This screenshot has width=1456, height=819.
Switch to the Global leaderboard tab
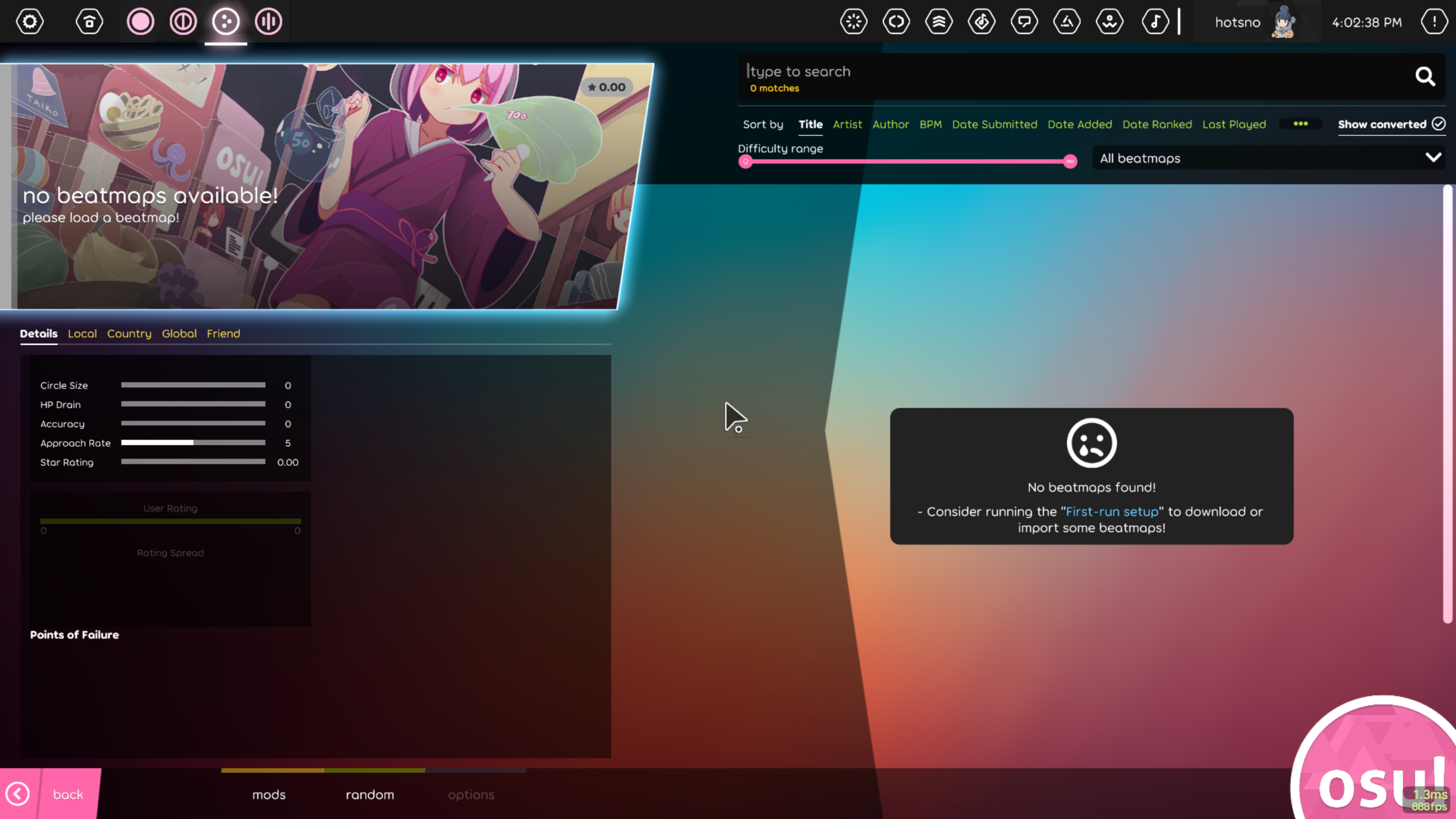tap(179, 334)
